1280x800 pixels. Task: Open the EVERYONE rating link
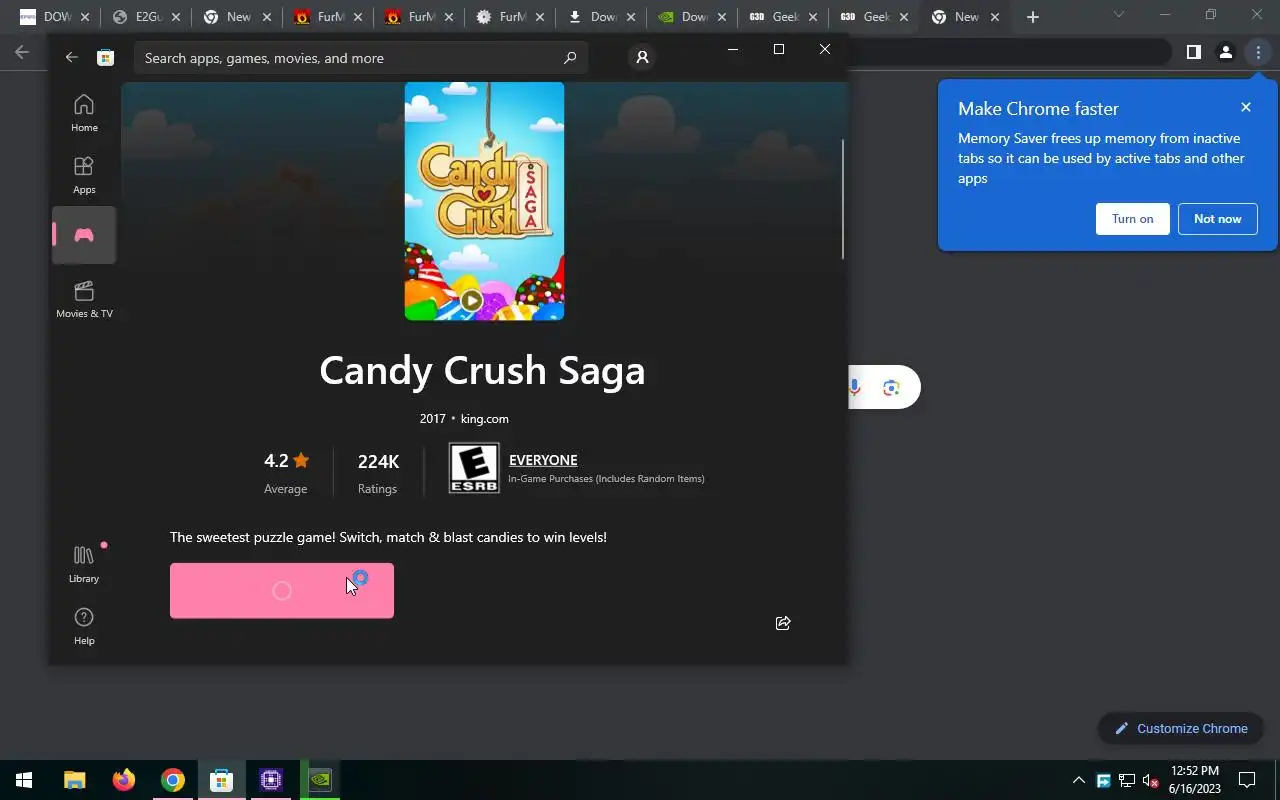pos(543,460)
